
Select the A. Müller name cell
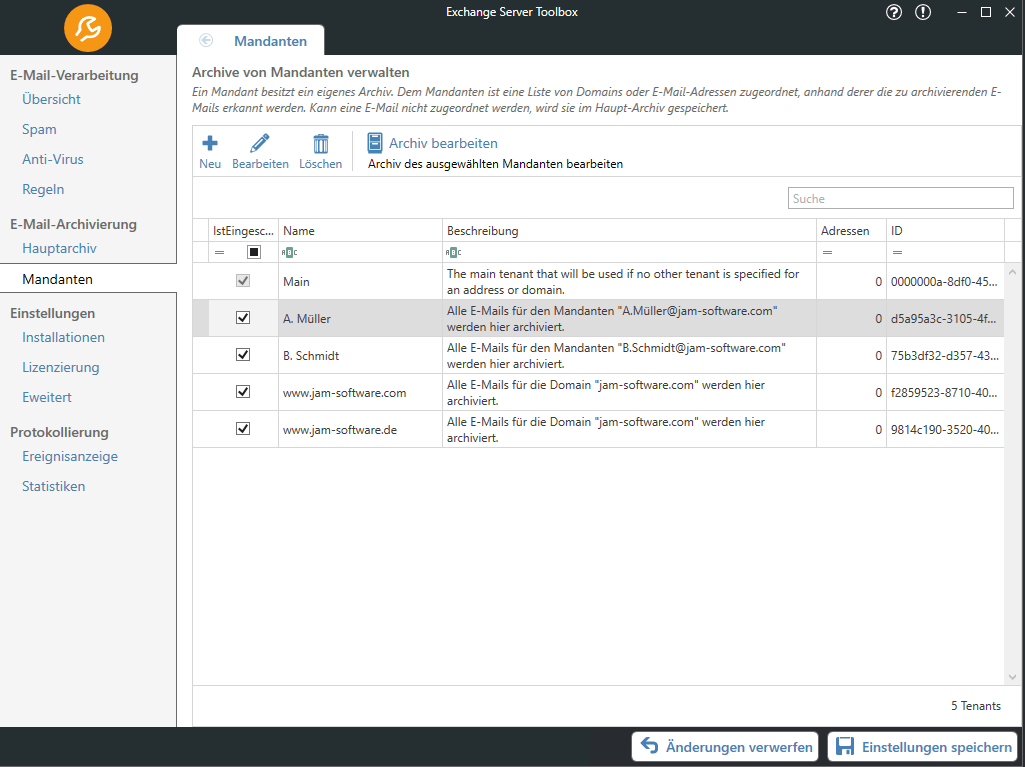[360, 318]
